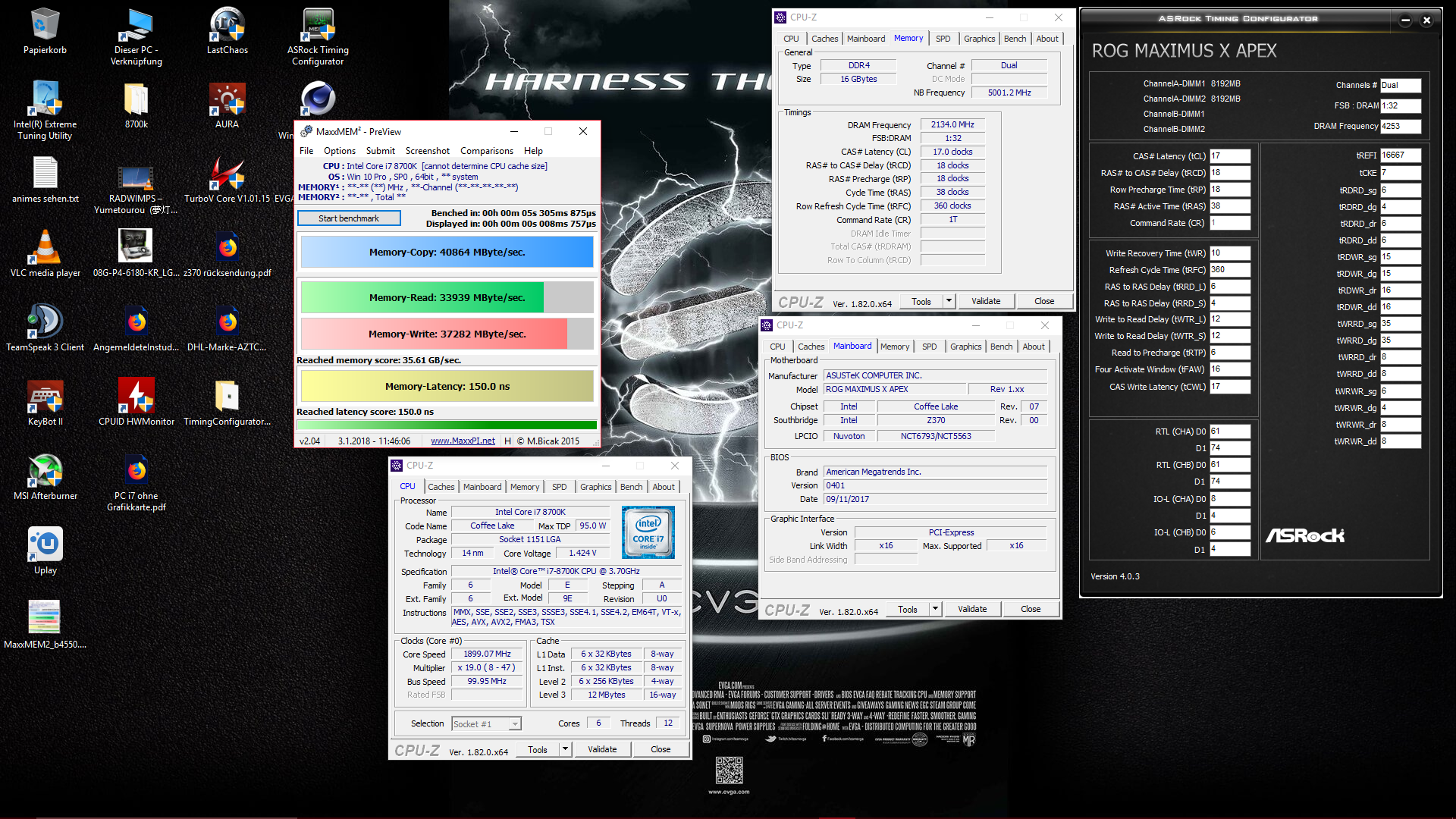Open Comparisons menu in MaxxMEM
The image size is (1456, 819).
[x=487, y=151]
